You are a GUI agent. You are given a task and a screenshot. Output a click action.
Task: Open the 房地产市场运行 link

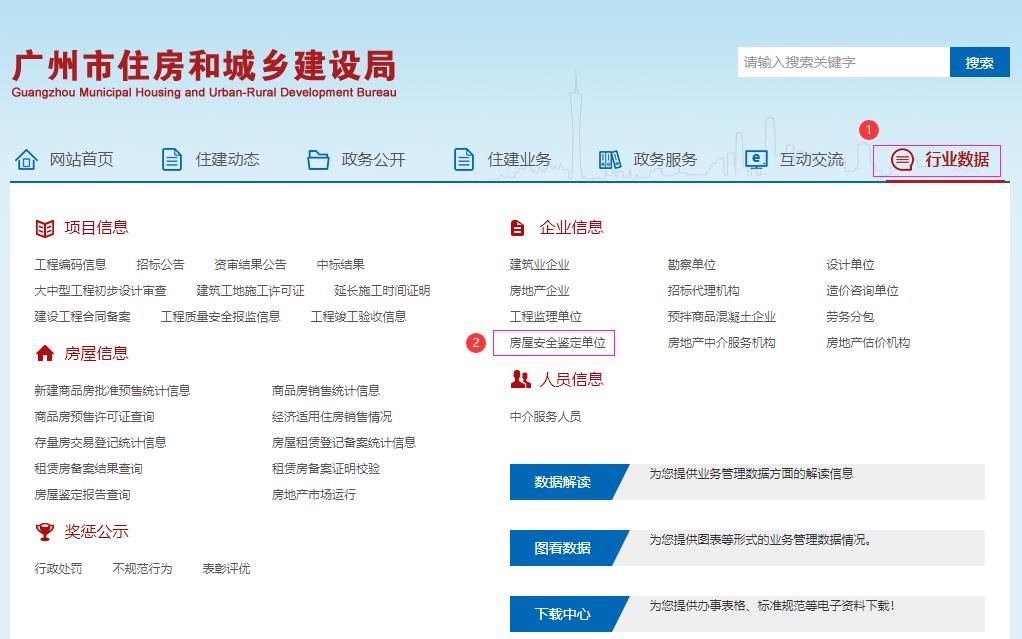point(314,495)
